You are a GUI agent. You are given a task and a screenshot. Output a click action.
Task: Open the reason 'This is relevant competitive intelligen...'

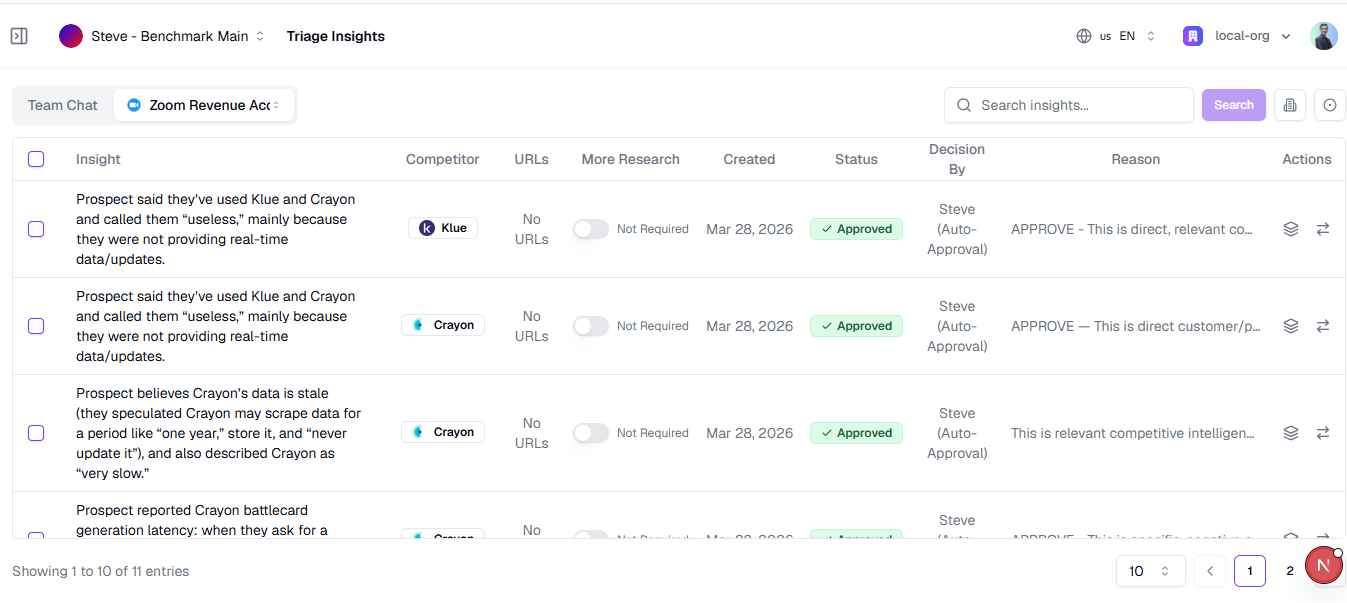1133,433
